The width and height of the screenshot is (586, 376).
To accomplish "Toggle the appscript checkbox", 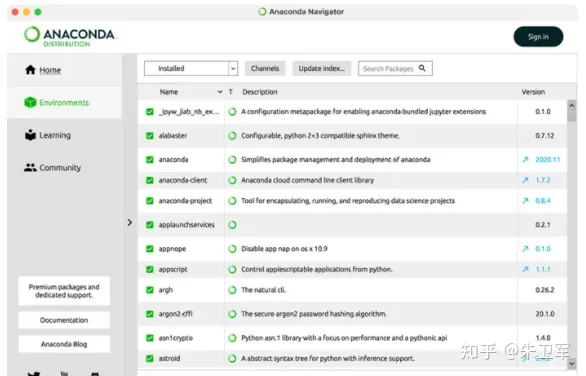I will [x=150, y=269].
